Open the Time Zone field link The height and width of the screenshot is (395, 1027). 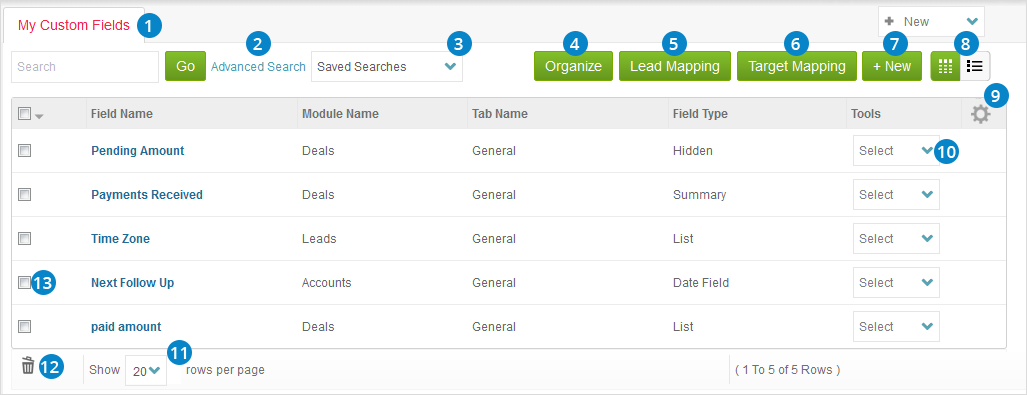tap(121, 238)
